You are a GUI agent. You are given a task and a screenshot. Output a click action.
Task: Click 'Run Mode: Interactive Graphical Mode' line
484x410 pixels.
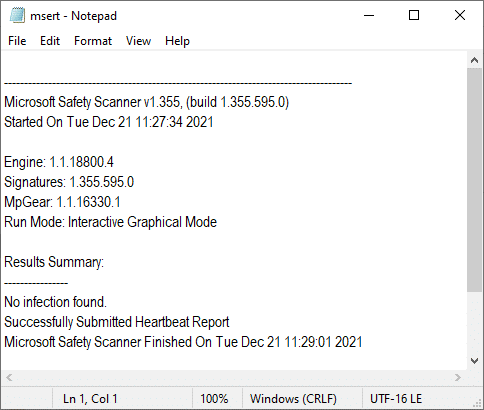tap(110, 222)
